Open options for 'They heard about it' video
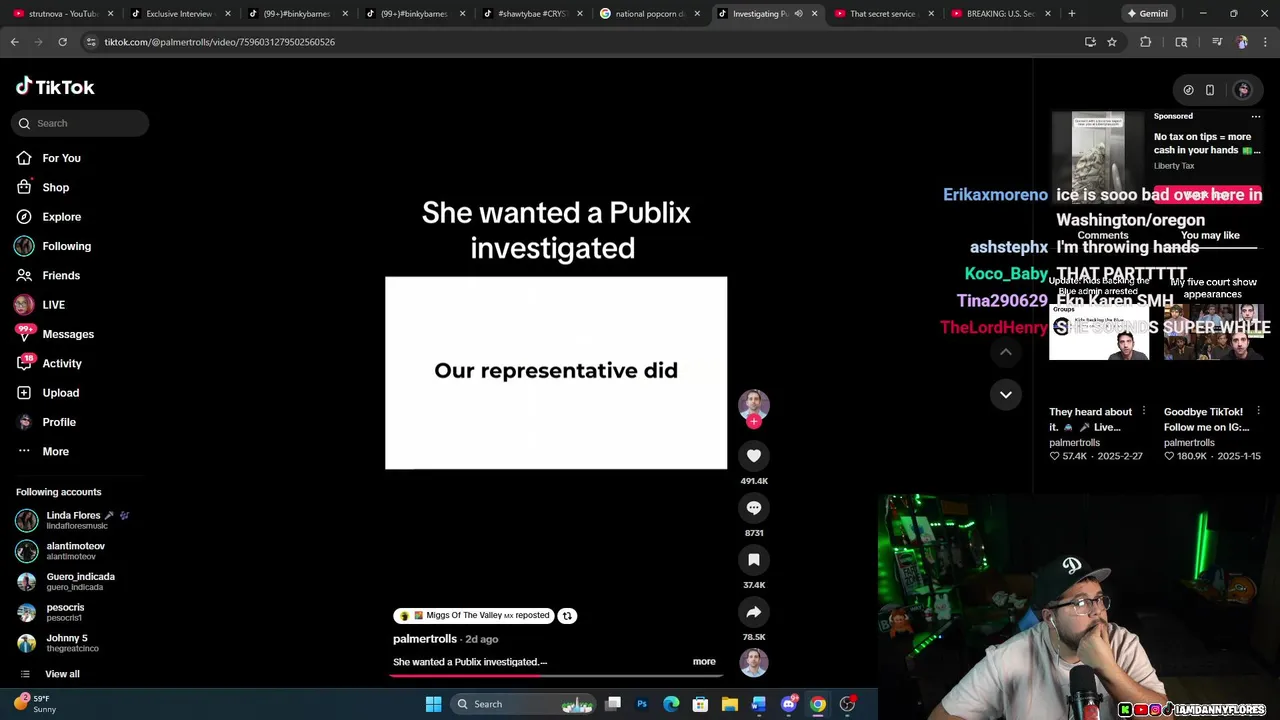 pos(1144,411)
